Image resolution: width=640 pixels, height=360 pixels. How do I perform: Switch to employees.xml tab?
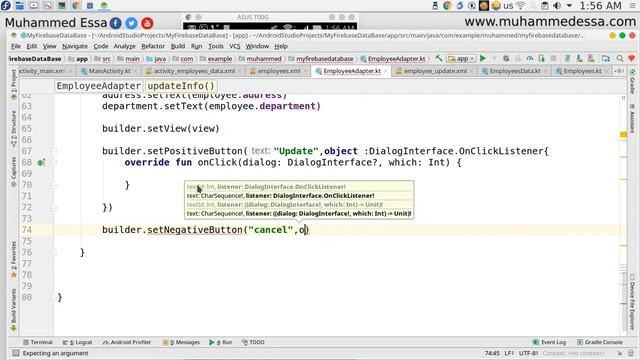click(279, 71)
